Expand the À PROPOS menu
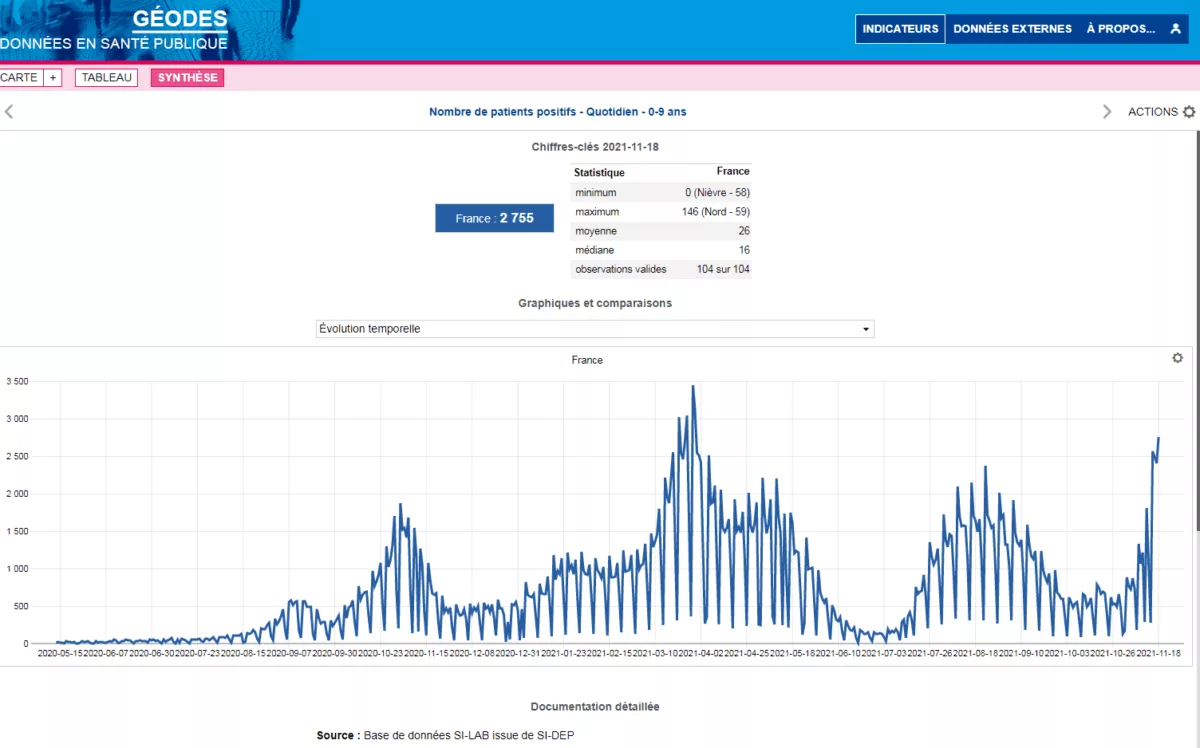 click(x=1121, y=29)
